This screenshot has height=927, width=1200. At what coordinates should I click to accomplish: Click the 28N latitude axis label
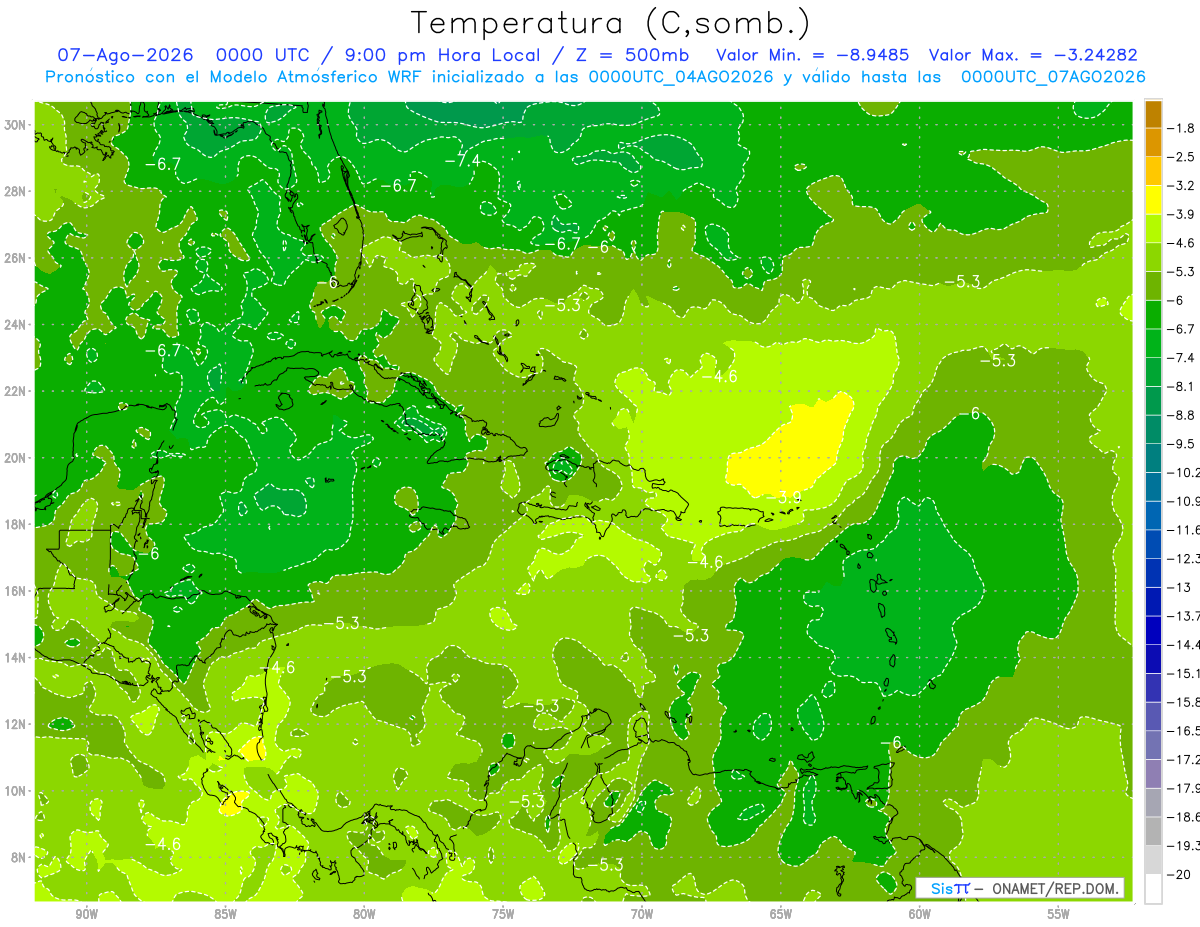coord(17,191)
